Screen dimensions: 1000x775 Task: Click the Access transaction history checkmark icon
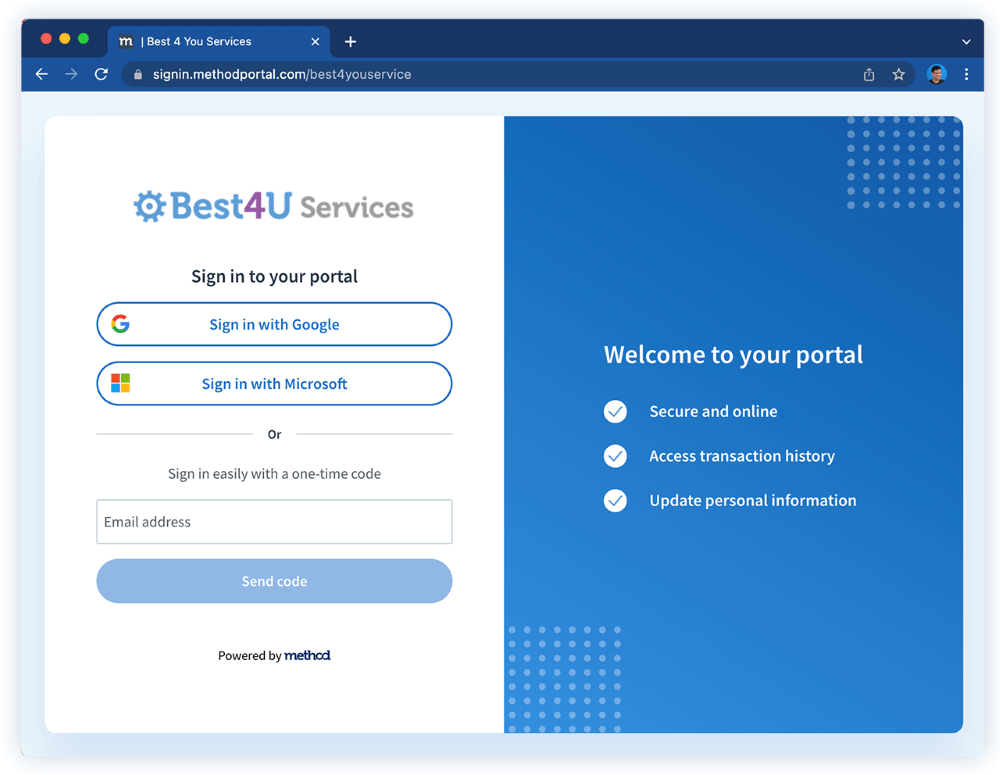pyautogui.click(x=615, y=456)
